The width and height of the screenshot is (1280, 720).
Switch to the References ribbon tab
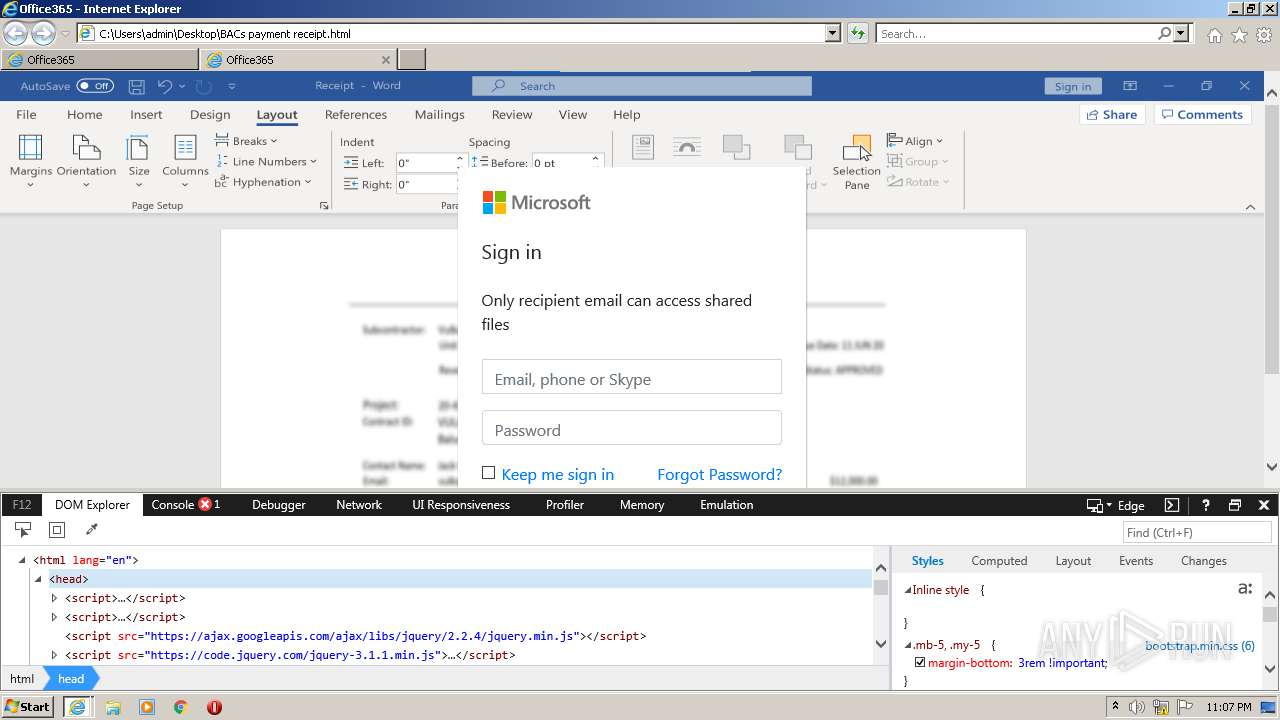356,114
